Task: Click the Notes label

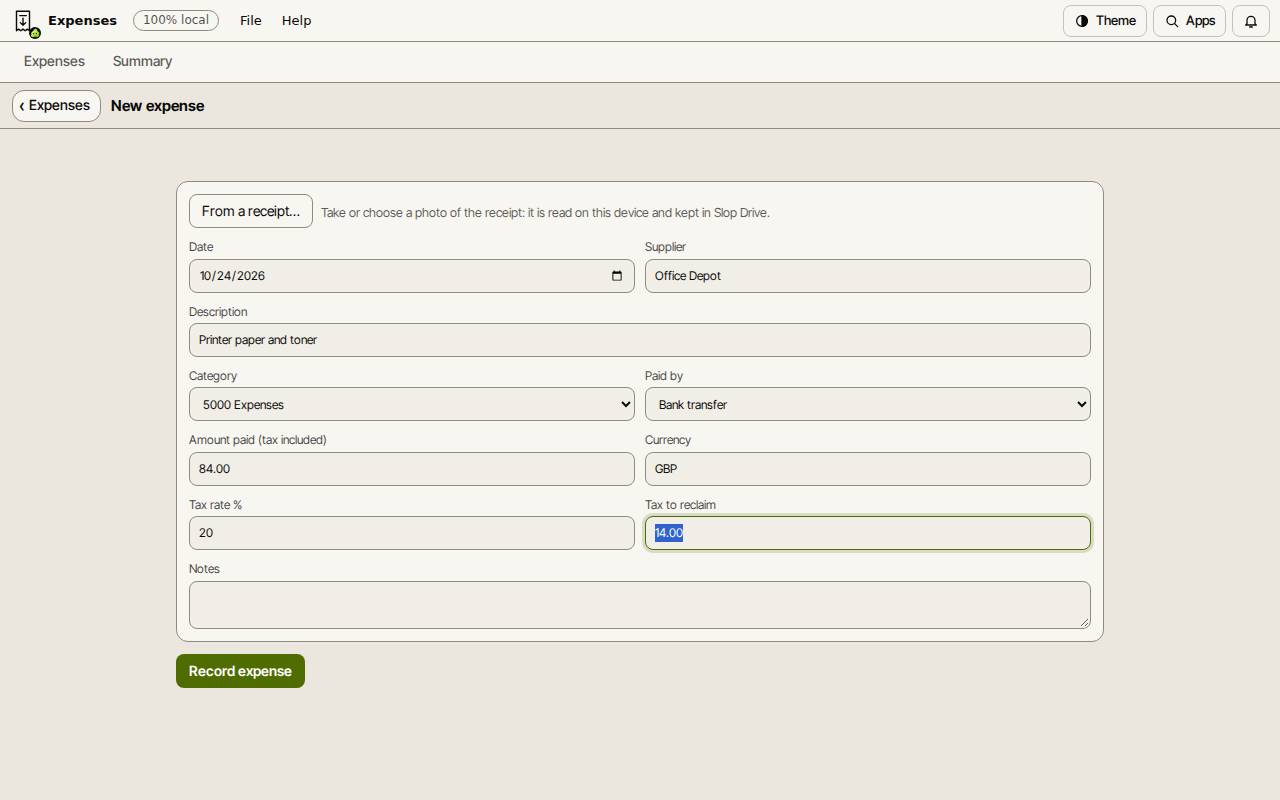Action: click(204, 569)
